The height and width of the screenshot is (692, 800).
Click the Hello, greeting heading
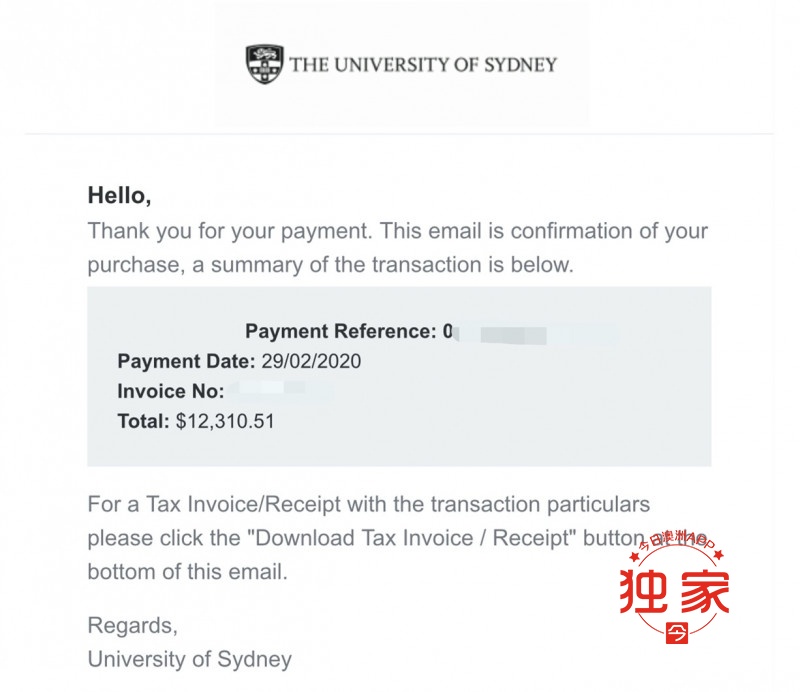[119, 195]
